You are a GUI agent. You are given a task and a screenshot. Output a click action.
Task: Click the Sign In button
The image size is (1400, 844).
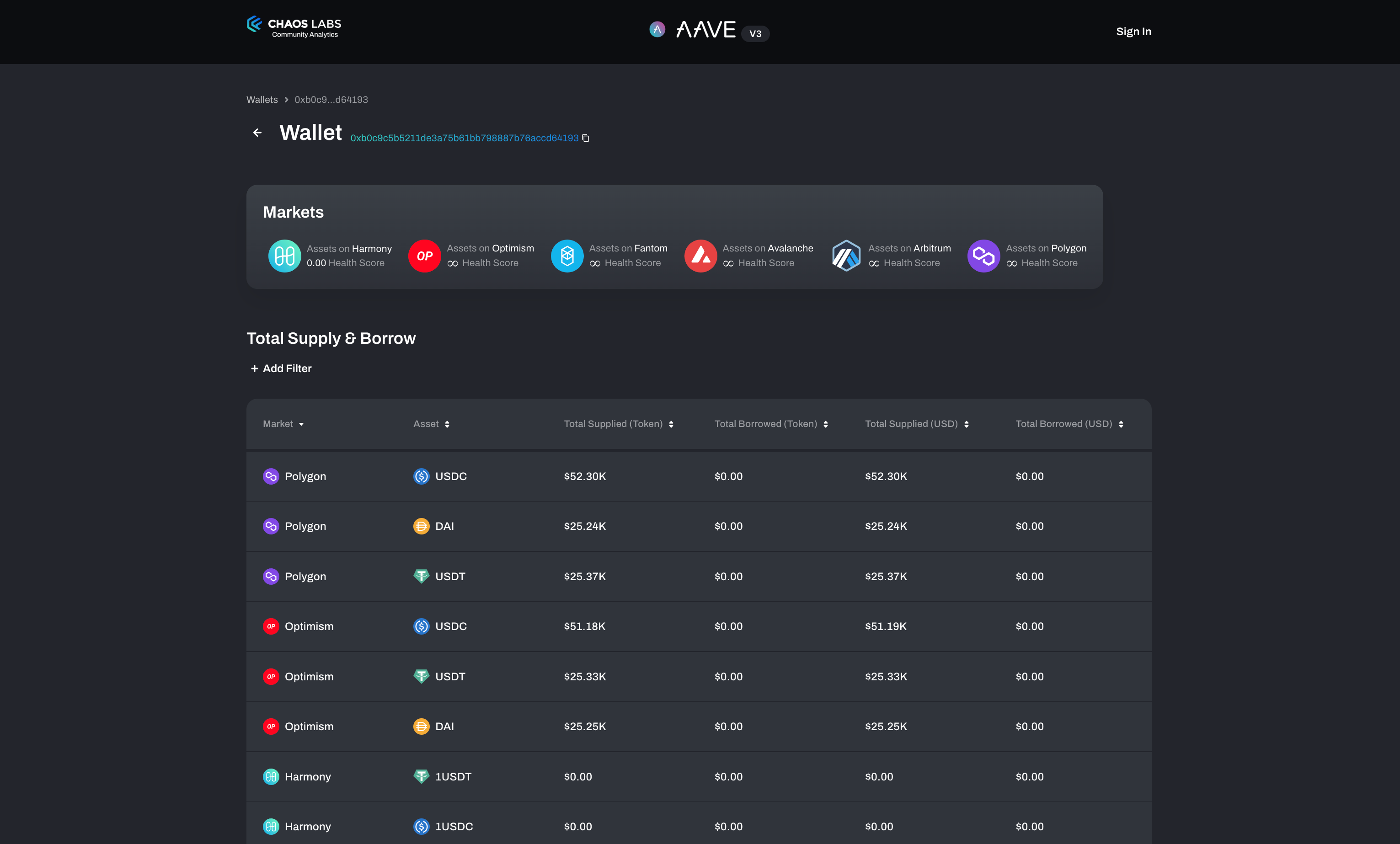(1133, 32)
